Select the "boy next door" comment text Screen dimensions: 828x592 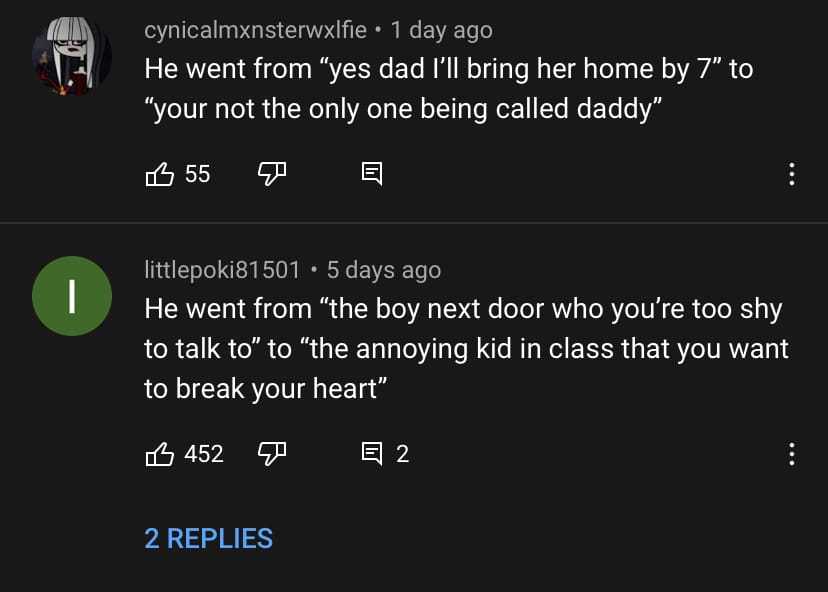(x=466, y=349)
